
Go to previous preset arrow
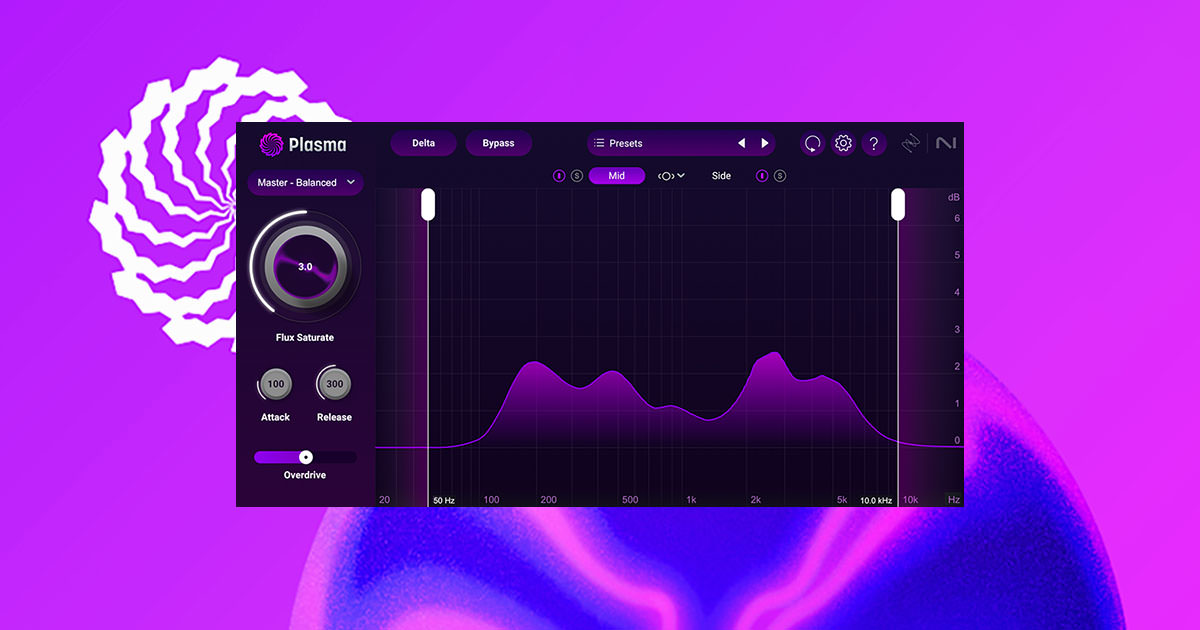click(x=742, y=143)
